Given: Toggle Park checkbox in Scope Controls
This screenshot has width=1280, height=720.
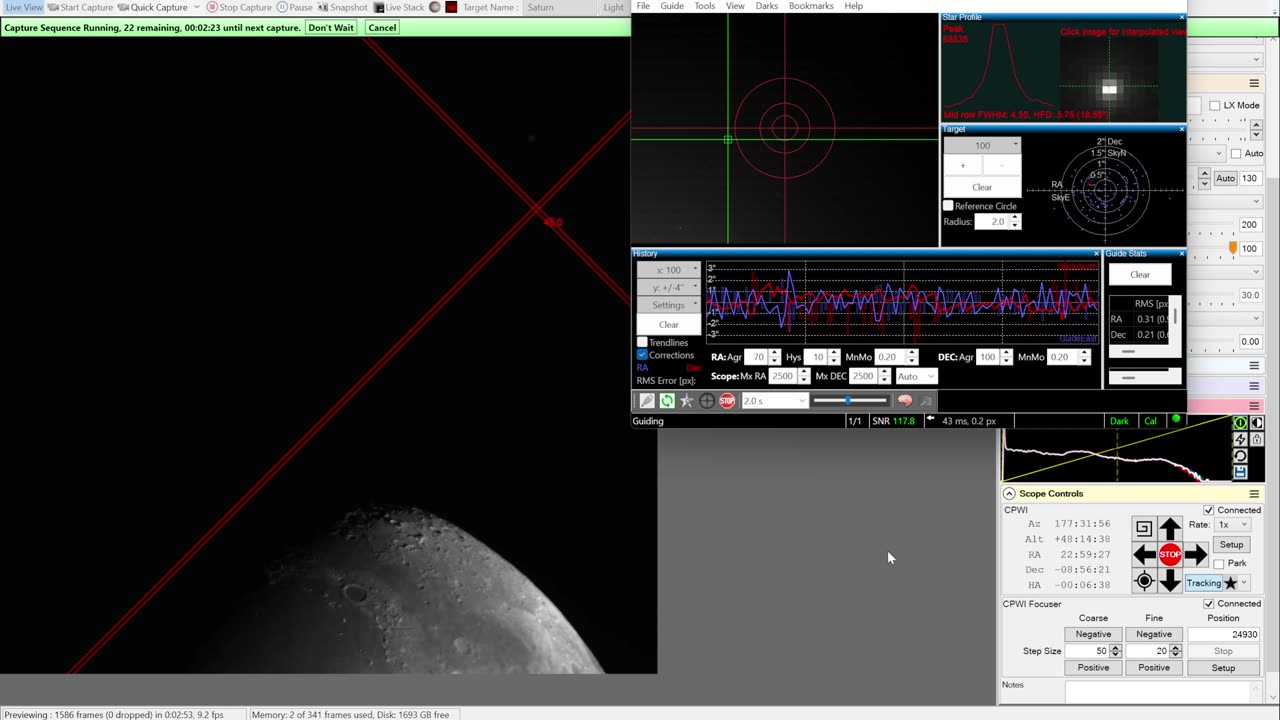Looking at the screenshot, I should click(x=1218, y=563).
